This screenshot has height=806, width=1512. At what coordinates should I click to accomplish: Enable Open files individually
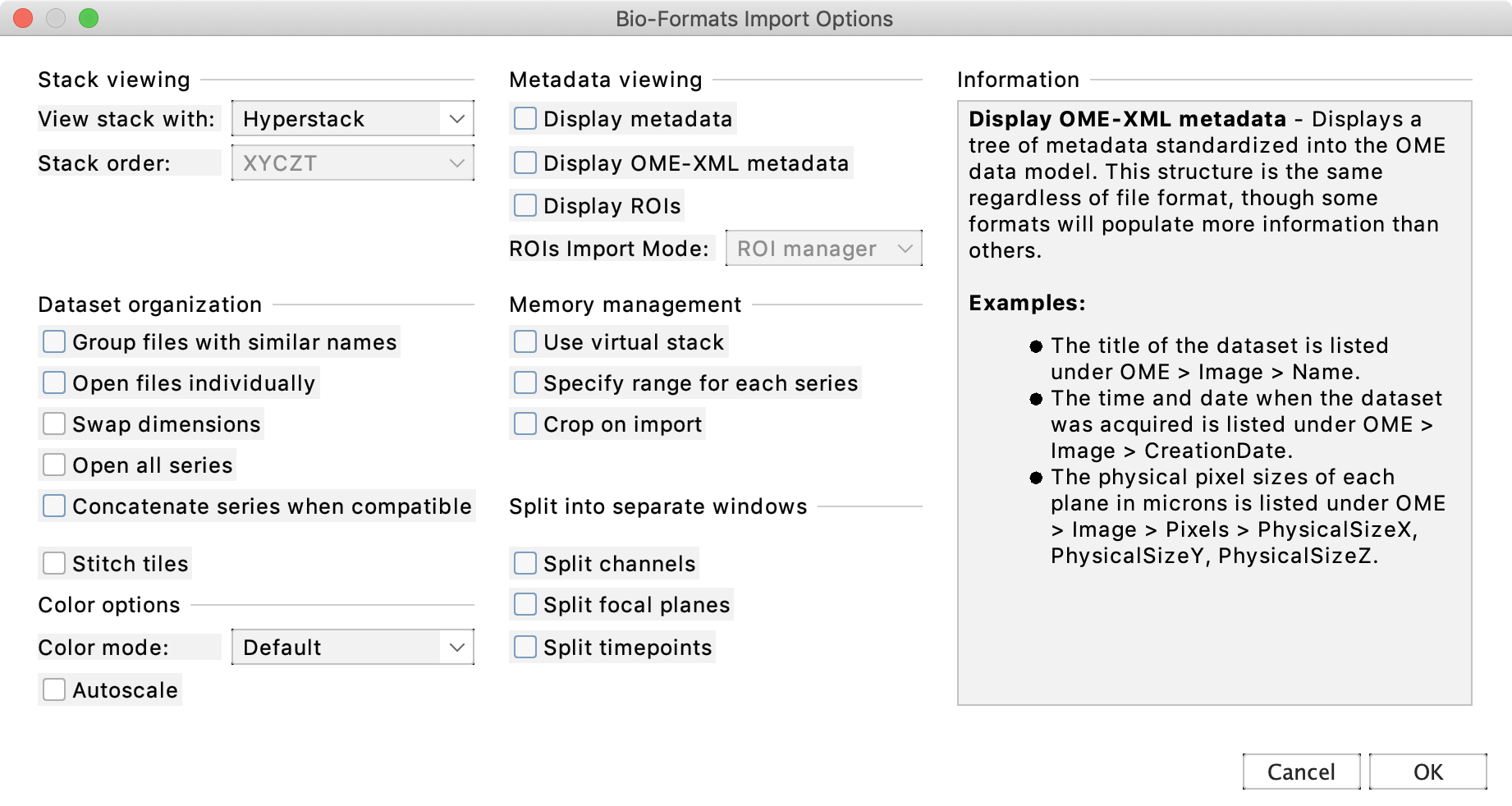(53, 382)
